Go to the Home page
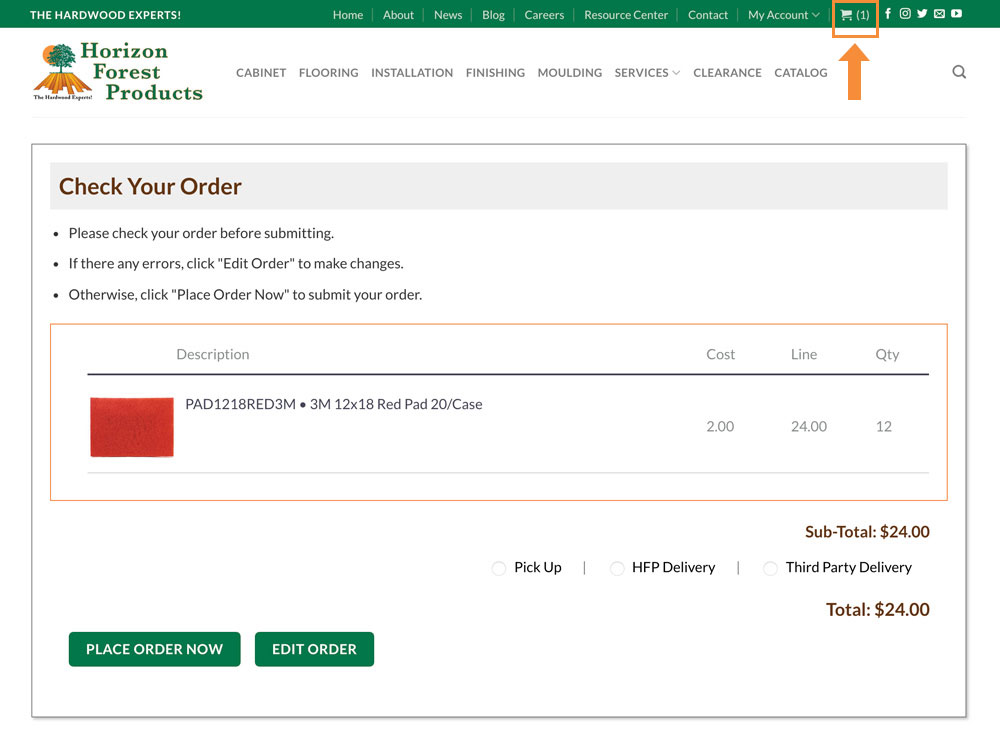The height and width of the screenshot is (731, 1000). pyautogui.click(x=348, y=15)
